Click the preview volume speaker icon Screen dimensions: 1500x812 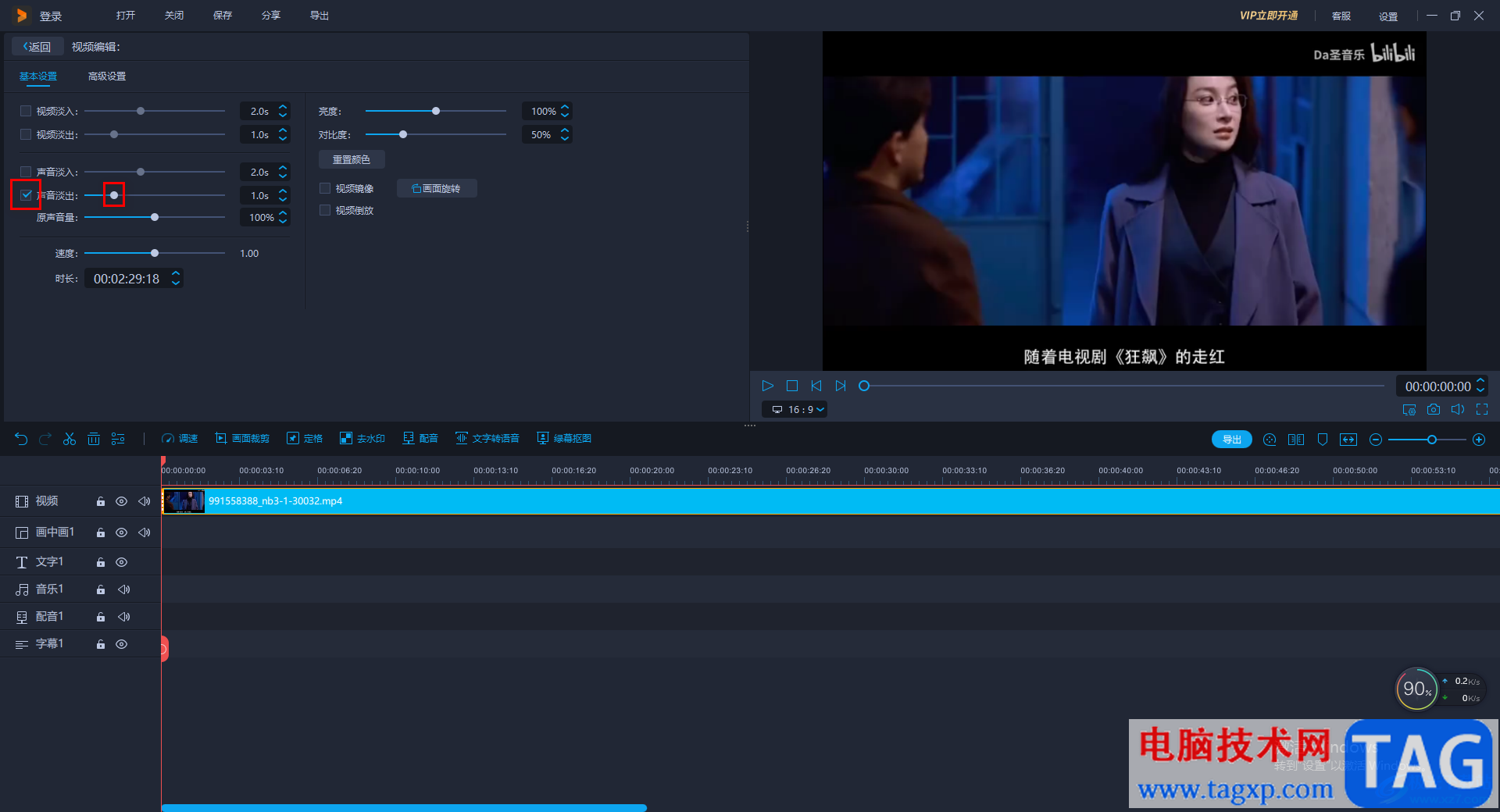click(1458, 409)
